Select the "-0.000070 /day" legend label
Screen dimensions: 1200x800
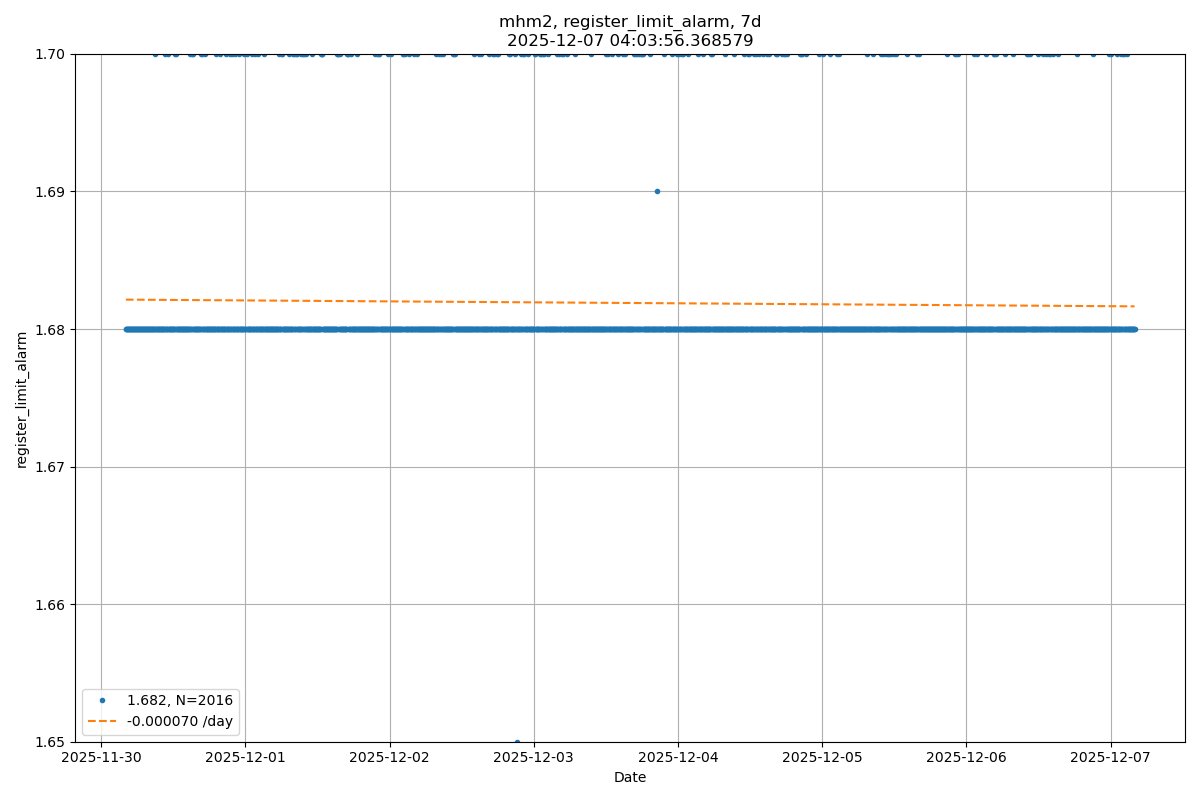click(x=180, y=721)
